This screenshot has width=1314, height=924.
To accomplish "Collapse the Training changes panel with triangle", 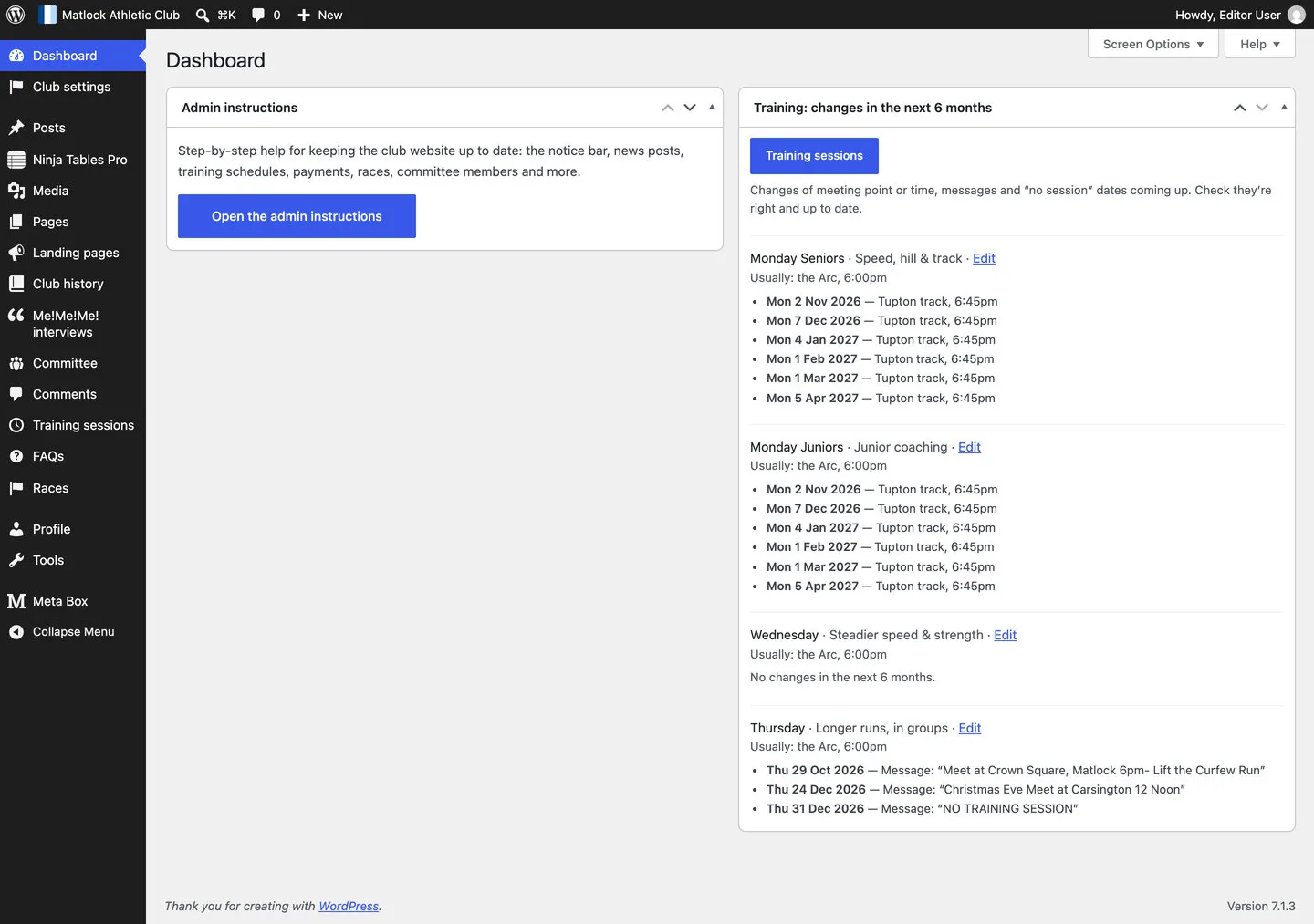I will tap(1284, 108).
